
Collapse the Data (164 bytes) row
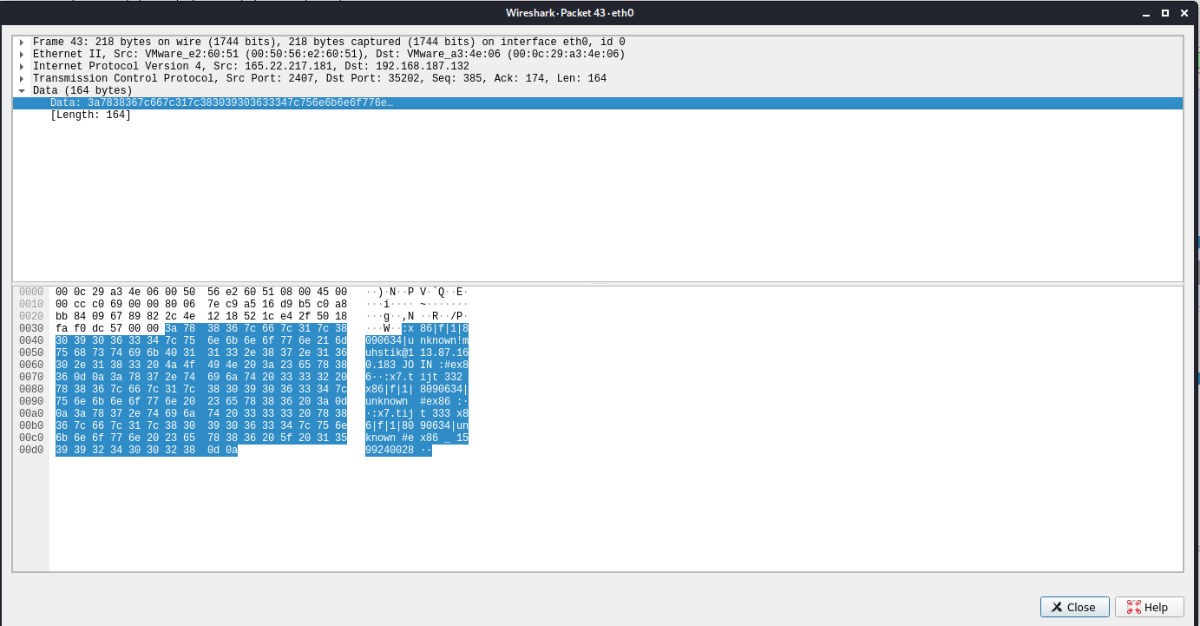pos(21,90)
